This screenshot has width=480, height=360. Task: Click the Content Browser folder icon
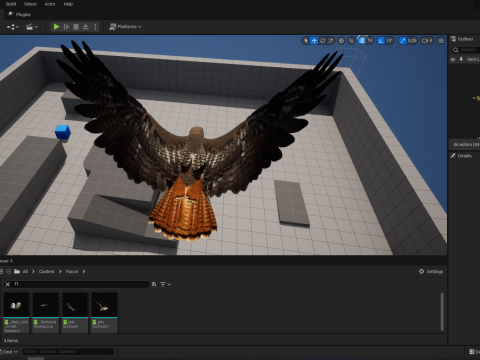[x=17, y=271]
